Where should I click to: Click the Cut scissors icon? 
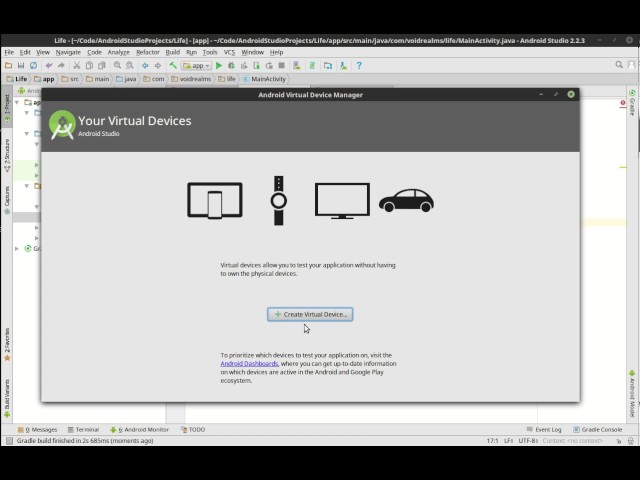coord(76,65)
